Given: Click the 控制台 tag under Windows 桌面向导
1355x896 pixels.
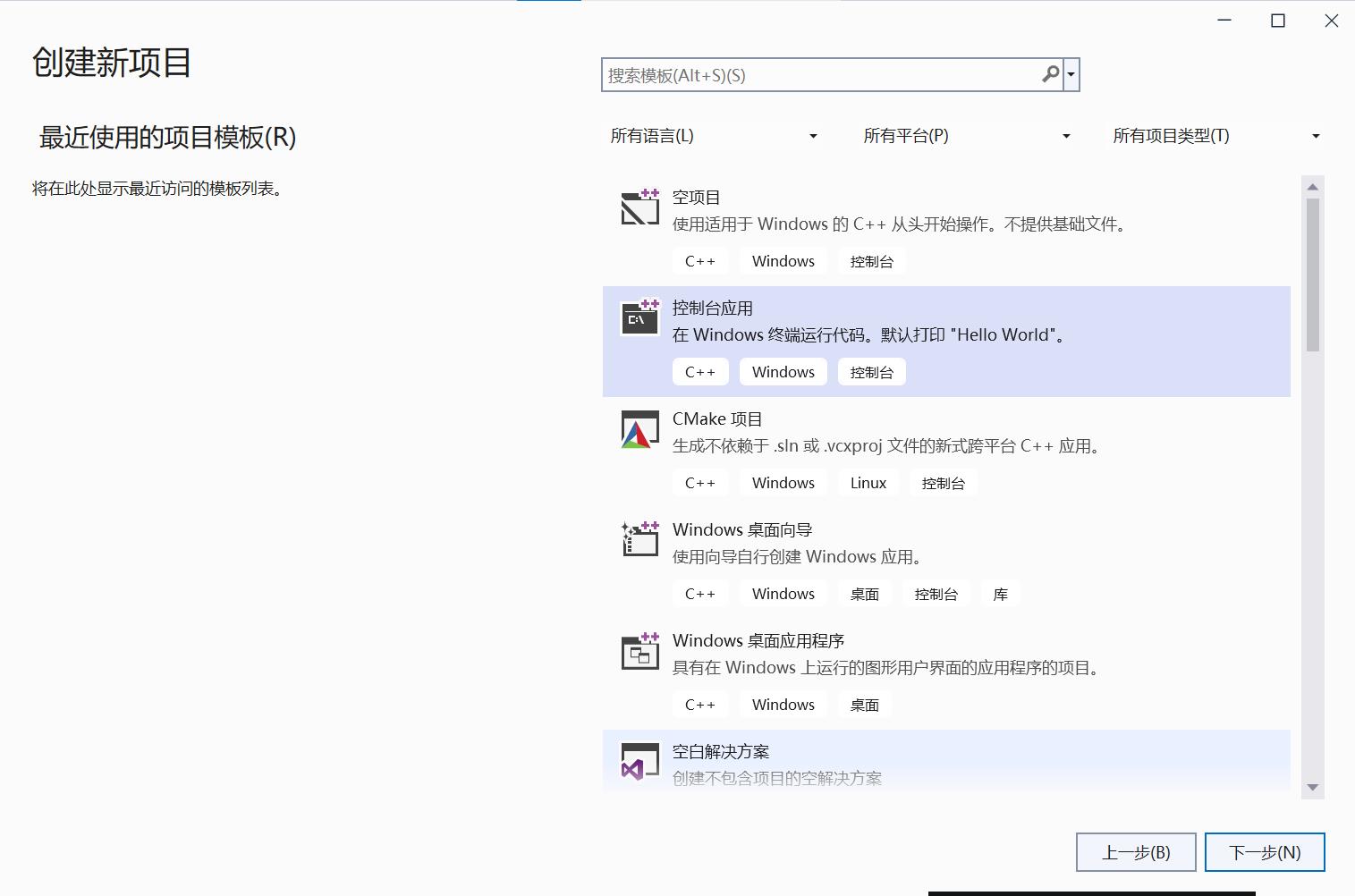Looking at the screenshot, I should point(936,594).
